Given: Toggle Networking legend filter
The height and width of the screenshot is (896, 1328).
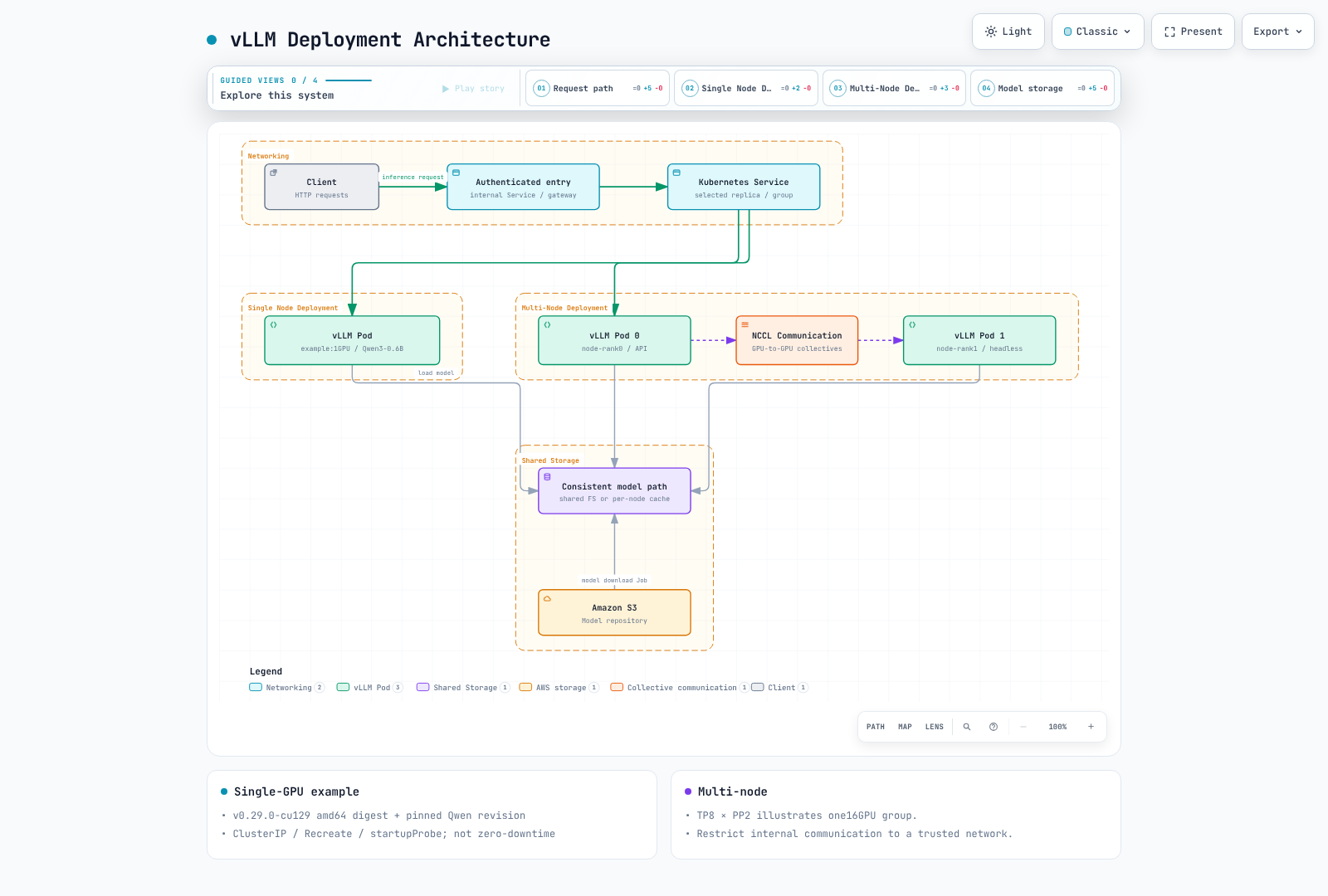Looking at the screenshot, I should click(x=287, y=688).
